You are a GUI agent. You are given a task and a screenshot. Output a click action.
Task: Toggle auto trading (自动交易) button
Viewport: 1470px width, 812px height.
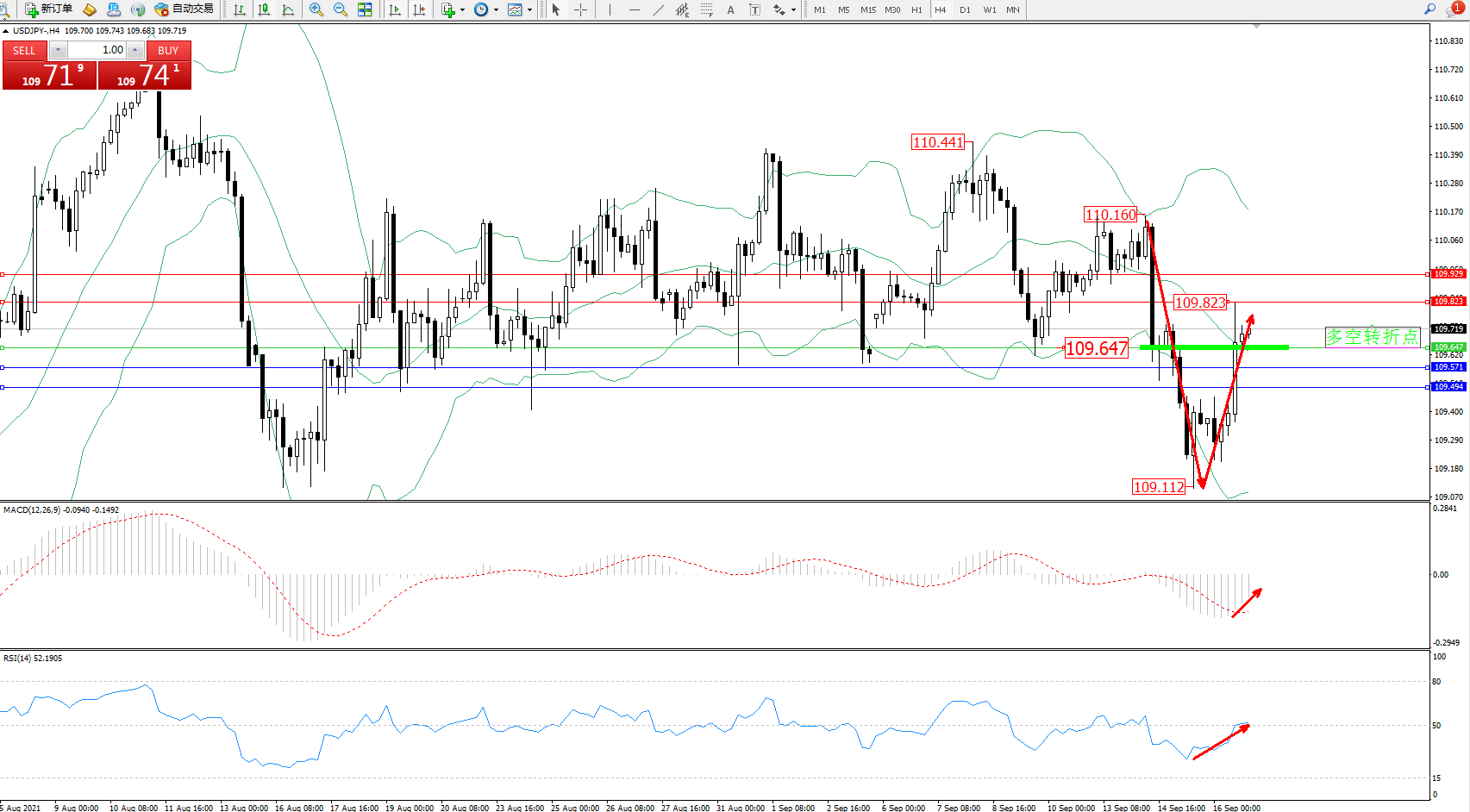(x=184, y=9)
